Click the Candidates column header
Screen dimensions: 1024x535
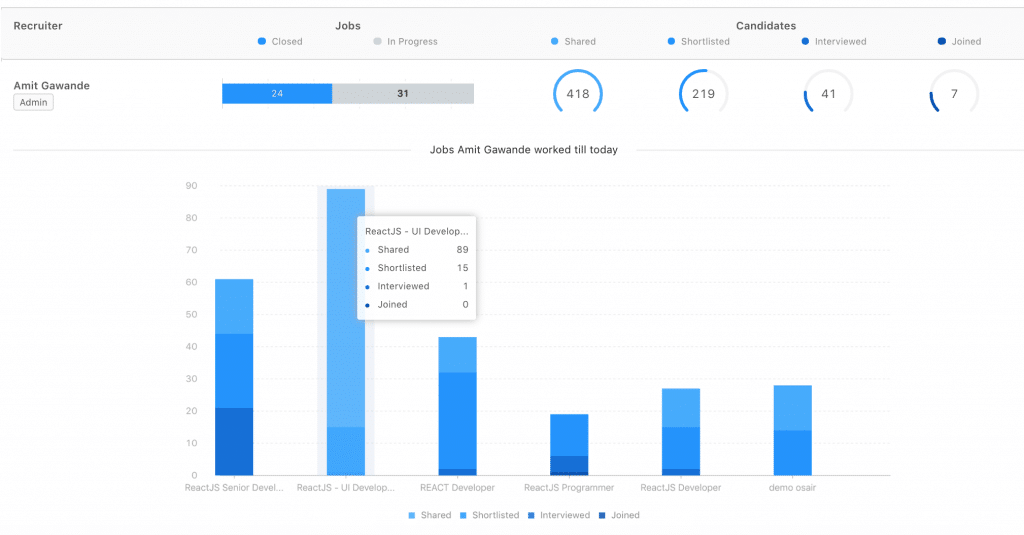point(766,25)
